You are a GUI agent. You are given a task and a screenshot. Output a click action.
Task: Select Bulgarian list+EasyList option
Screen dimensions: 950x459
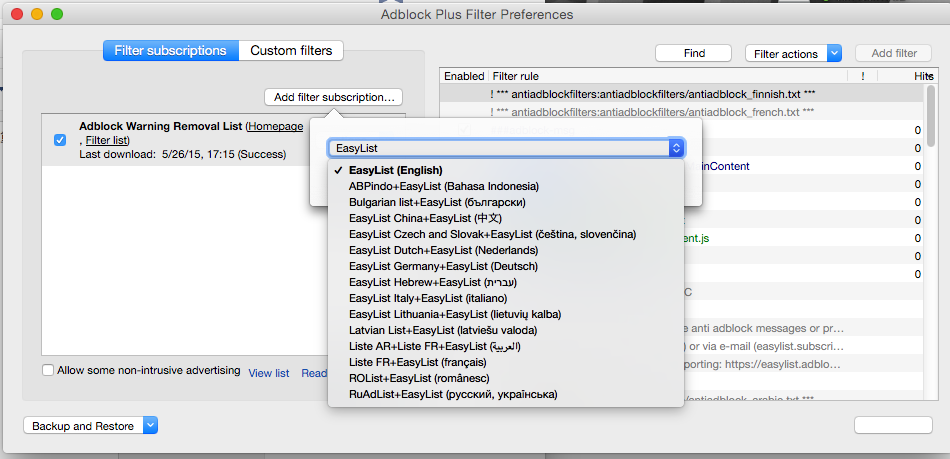[x=505, y=202]
